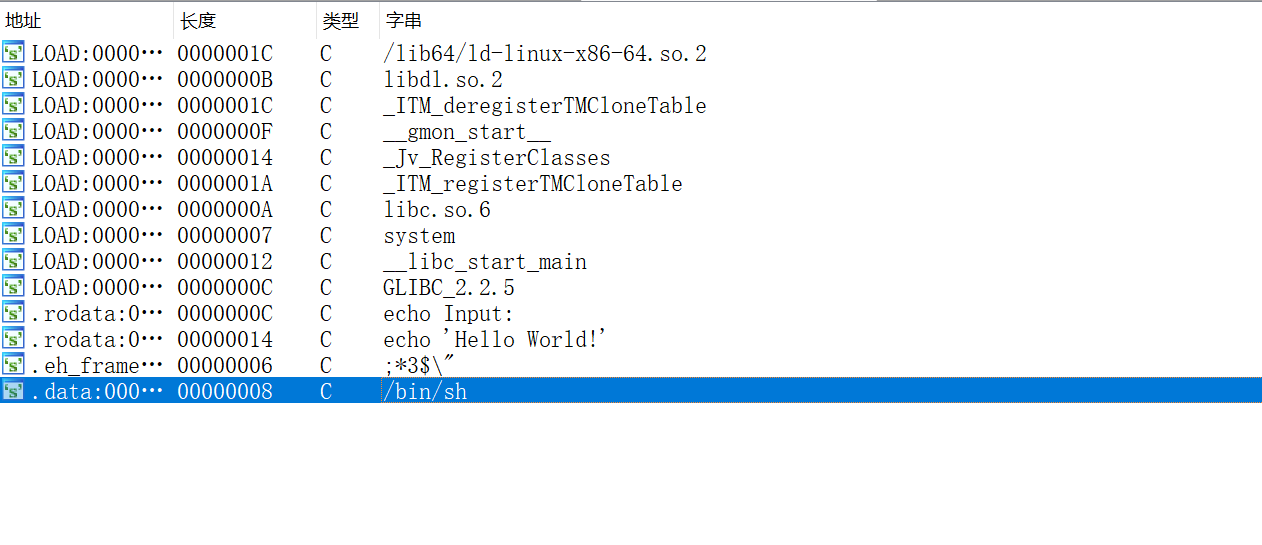This screenshot has height=545, width=1262.
Task: Click string icon beside /lib64/ld-linux-x86-64.so.2 row
Action: point(14,53)
